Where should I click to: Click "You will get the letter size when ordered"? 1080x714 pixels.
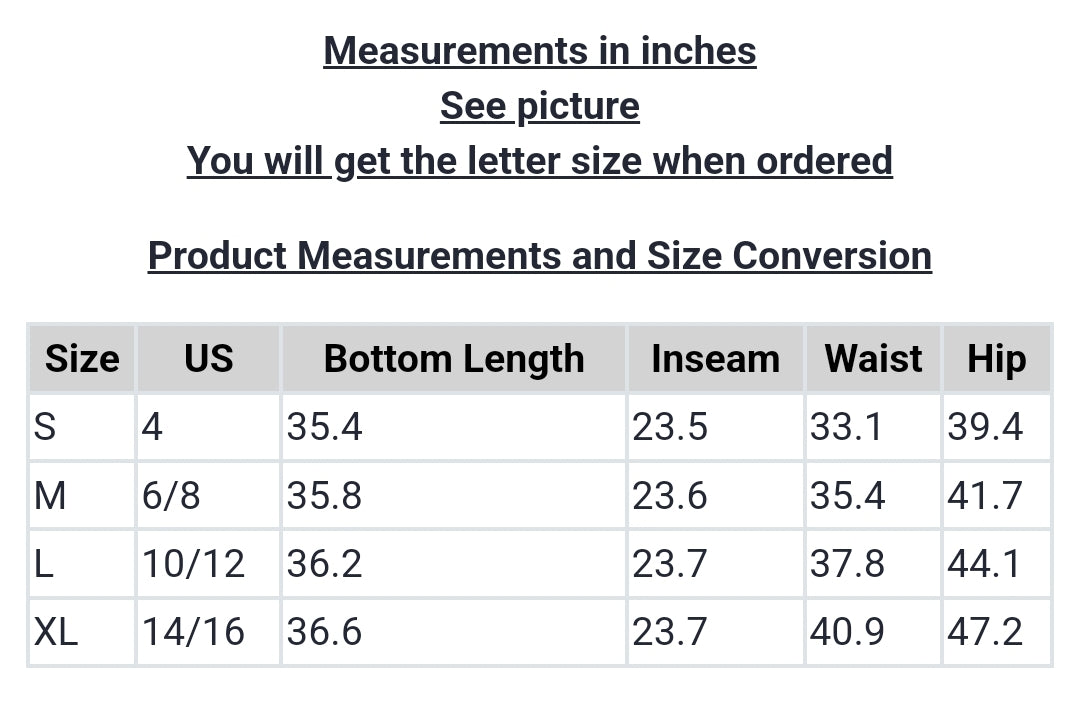(540, 160)
